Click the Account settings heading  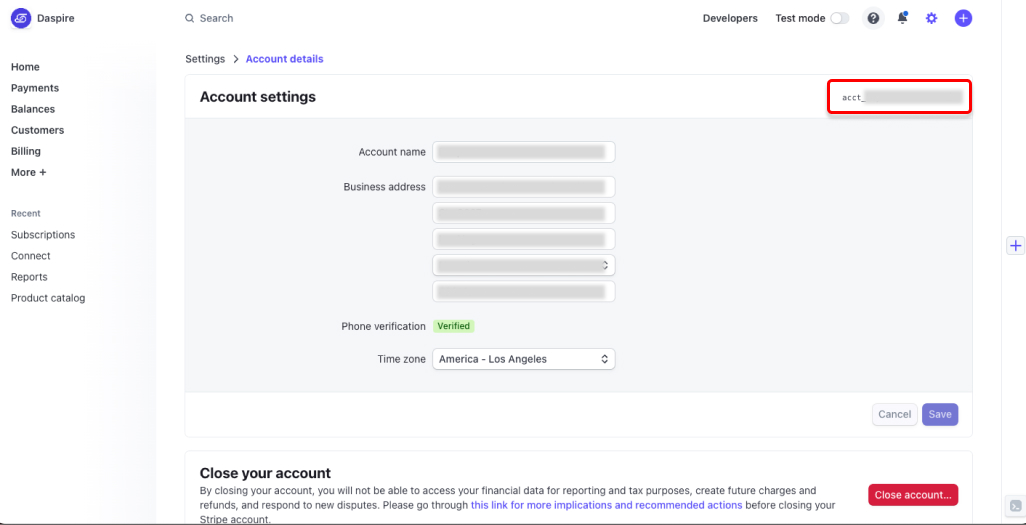258,97
